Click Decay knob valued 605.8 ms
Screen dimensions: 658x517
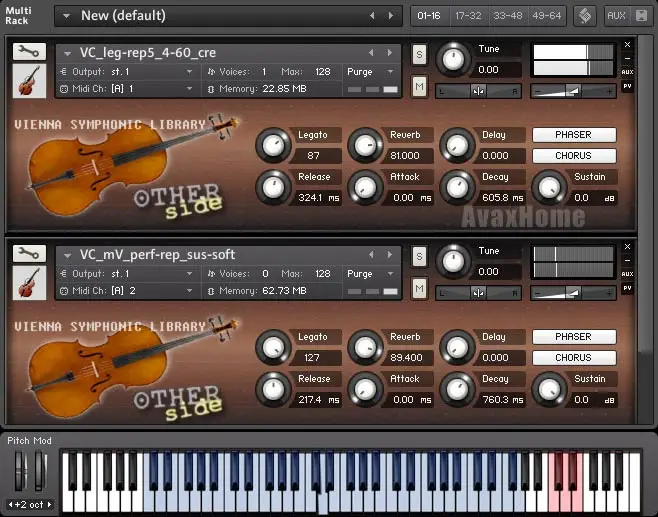tap(457, 188)
